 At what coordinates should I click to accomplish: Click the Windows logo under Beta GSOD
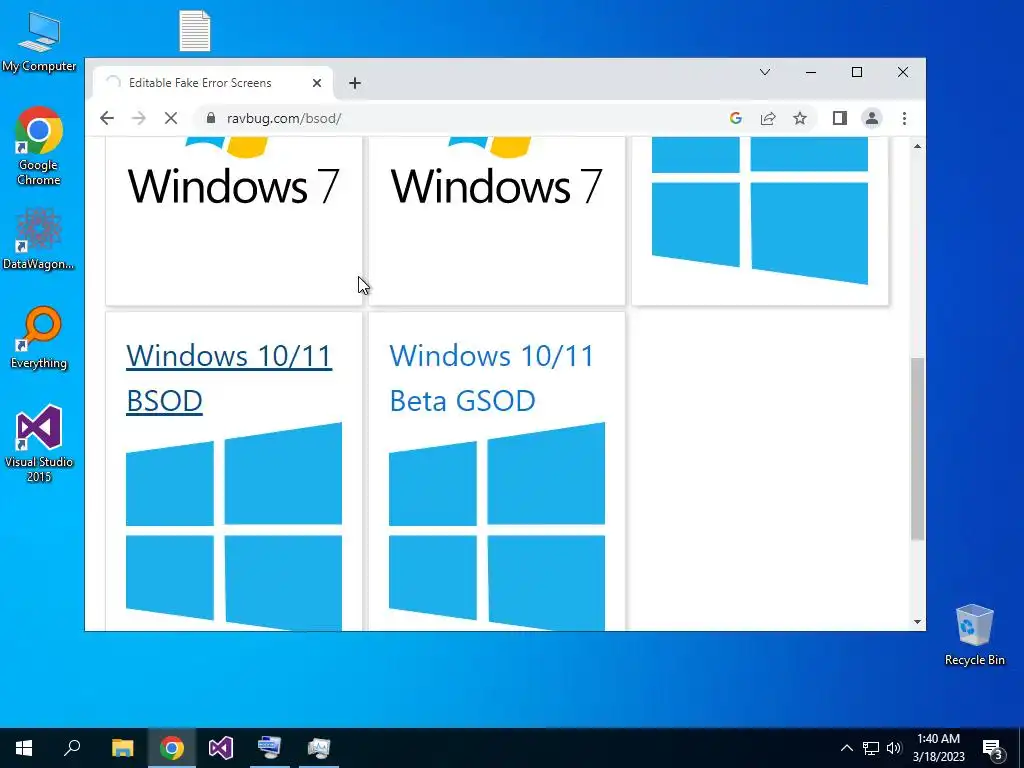click(497, 526)
